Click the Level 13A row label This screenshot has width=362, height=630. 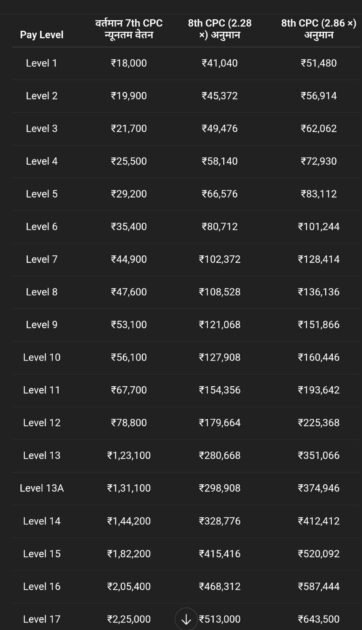(x=42, y=488)
